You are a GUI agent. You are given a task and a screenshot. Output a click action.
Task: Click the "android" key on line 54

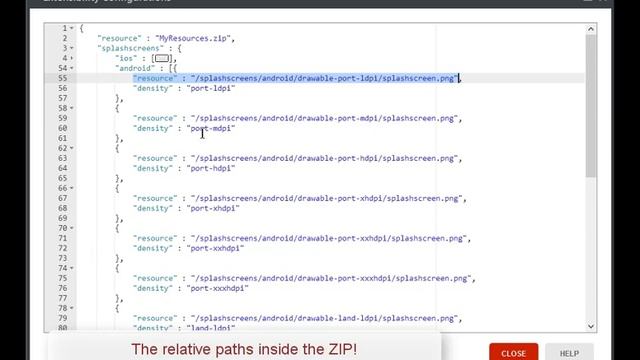coord(135,68)
